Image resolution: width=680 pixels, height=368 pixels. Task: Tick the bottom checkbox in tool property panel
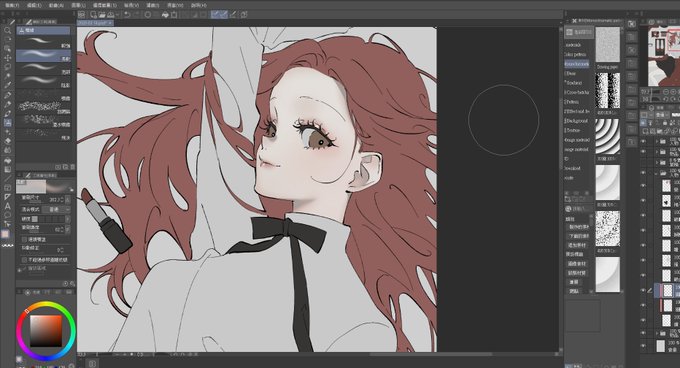(x=24, y=260)
